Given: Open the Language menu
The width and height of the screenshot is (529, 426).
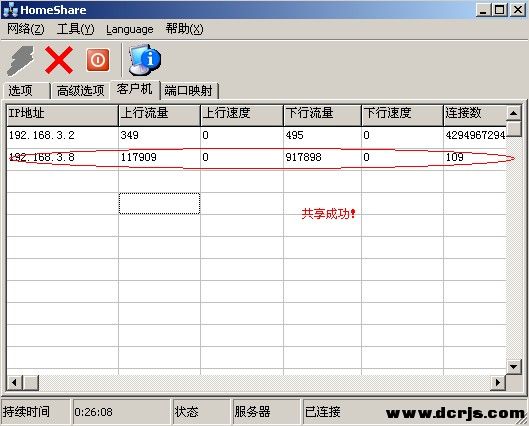Looking at the screenshot, I should click(x=130, y=29).
